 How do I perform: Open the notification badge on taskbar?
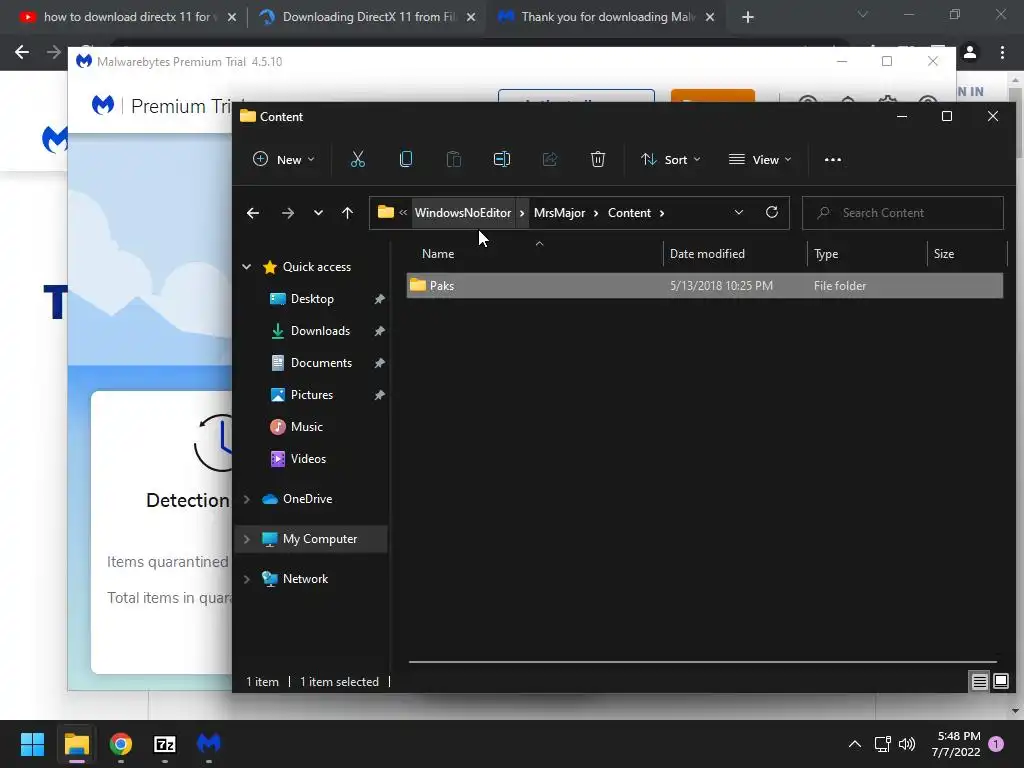click(x=996, y=744)
